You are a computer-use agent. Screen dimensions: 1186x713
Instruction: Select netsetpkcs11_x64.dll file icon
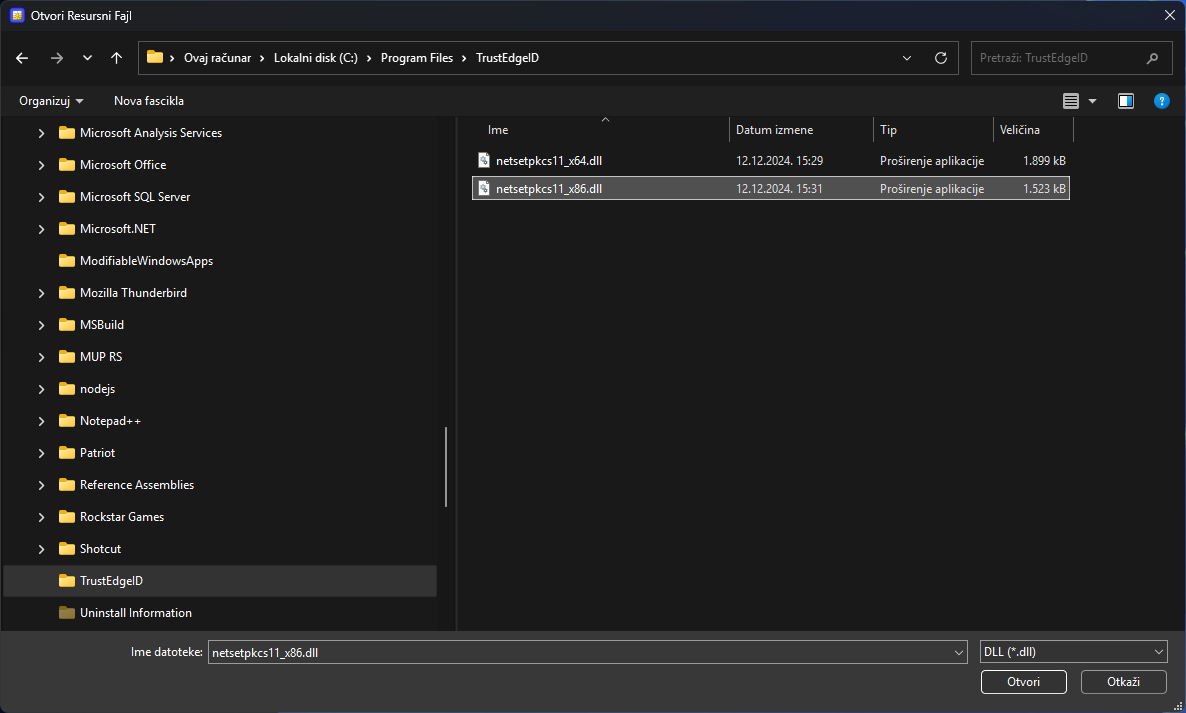[484, 160]
